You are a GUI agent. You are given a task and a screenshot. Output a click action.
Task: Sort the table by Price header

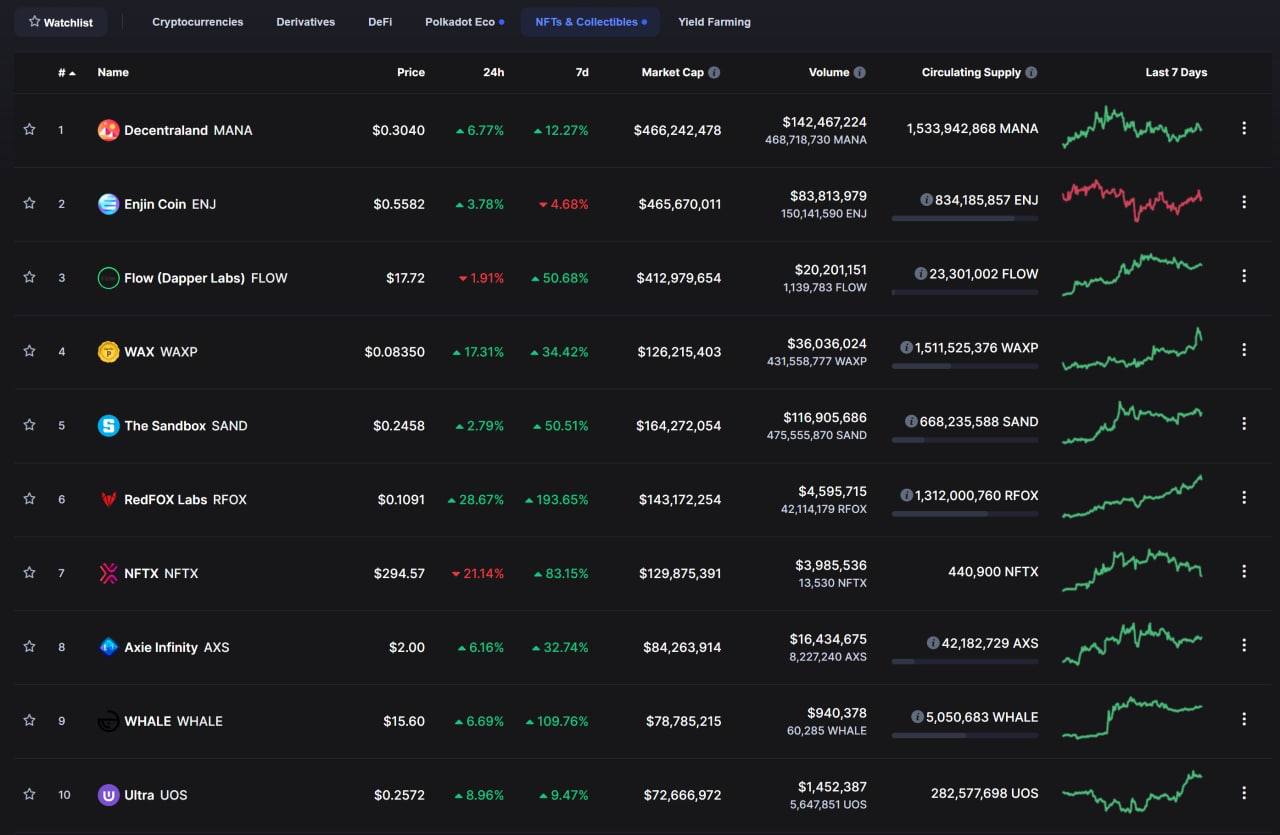pos(411,72)
